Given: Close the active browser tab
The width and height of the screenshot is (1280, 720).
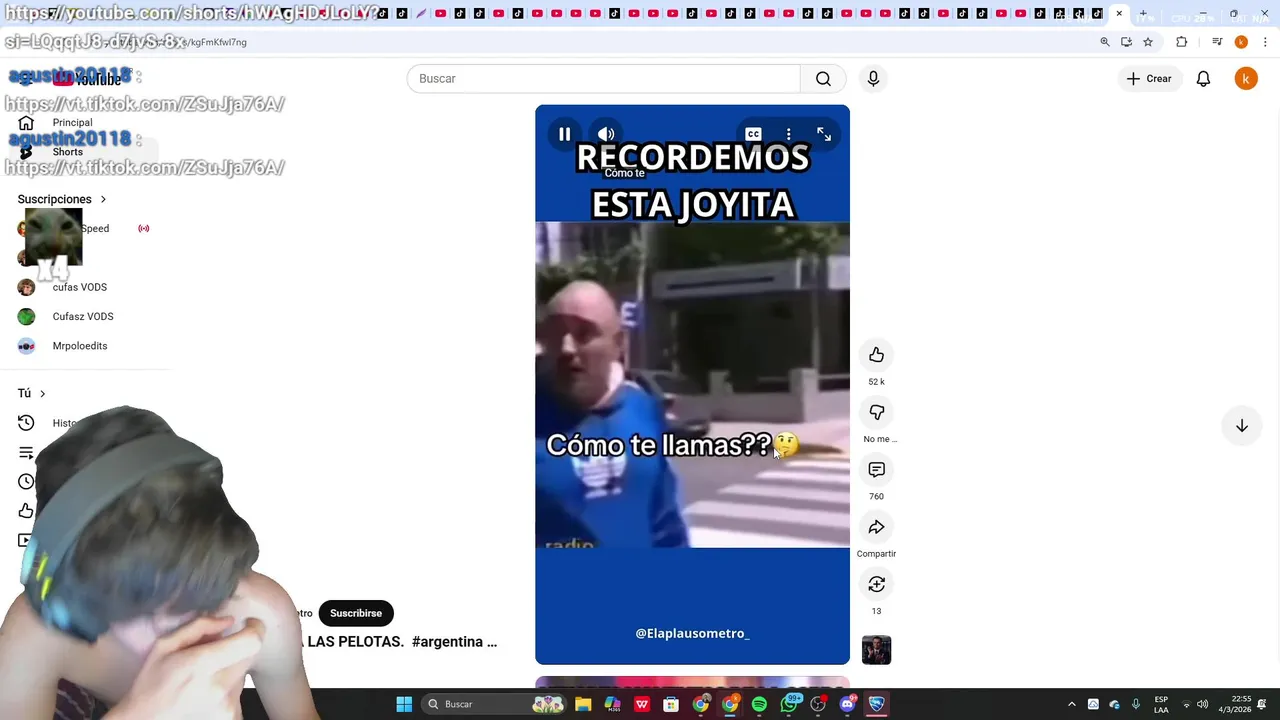Looking at the screenshot, I should click(1119, 14).
